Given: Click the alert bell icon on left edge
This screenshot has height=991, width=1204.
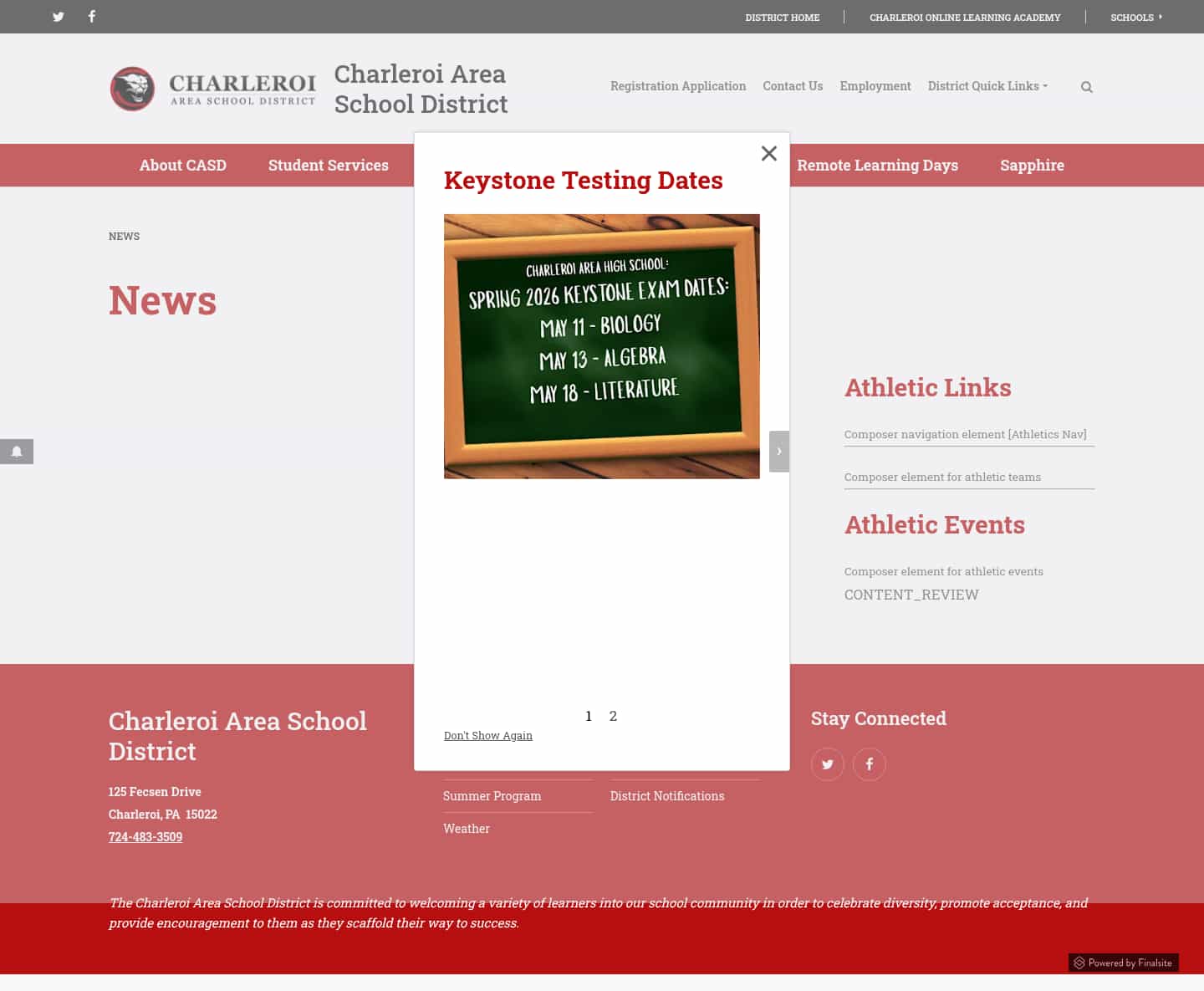Looking at the screenshot, I should coord(17,451).
